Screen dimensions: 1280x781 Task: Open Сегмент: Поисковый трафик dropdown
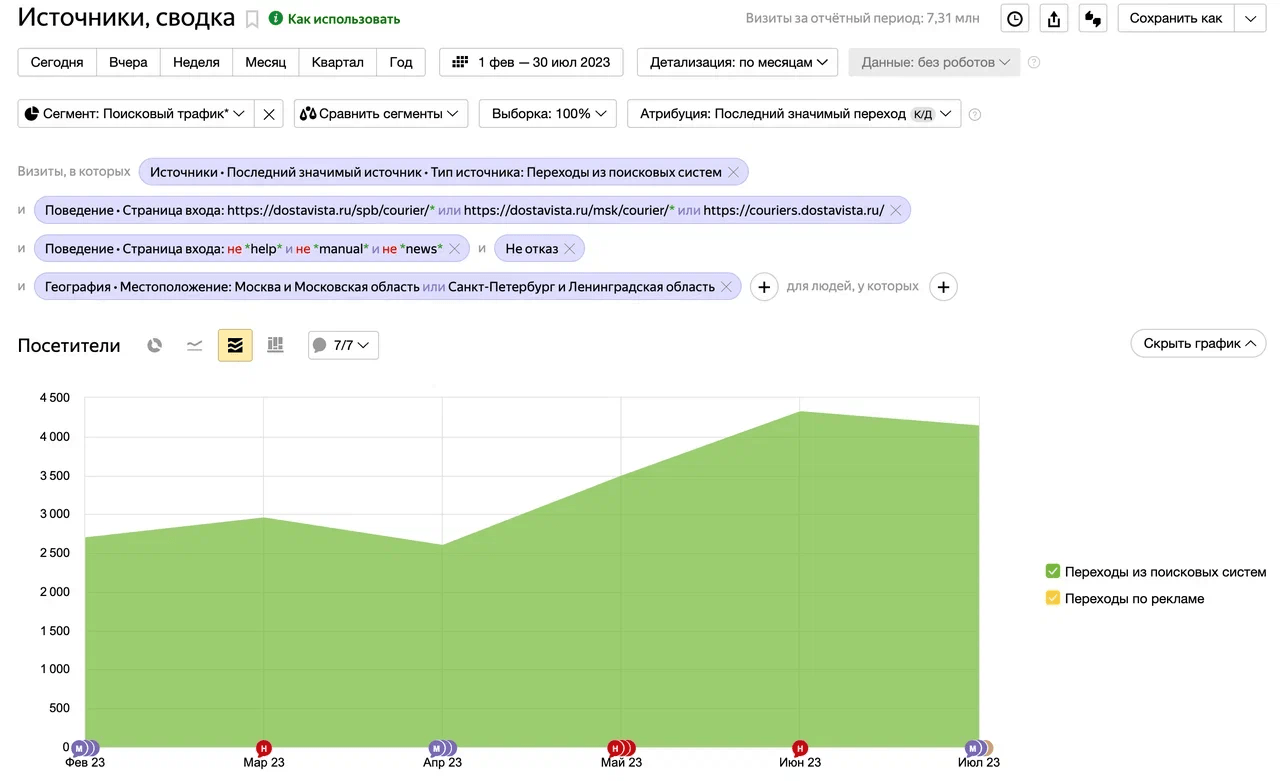click(x=136, y=114)
